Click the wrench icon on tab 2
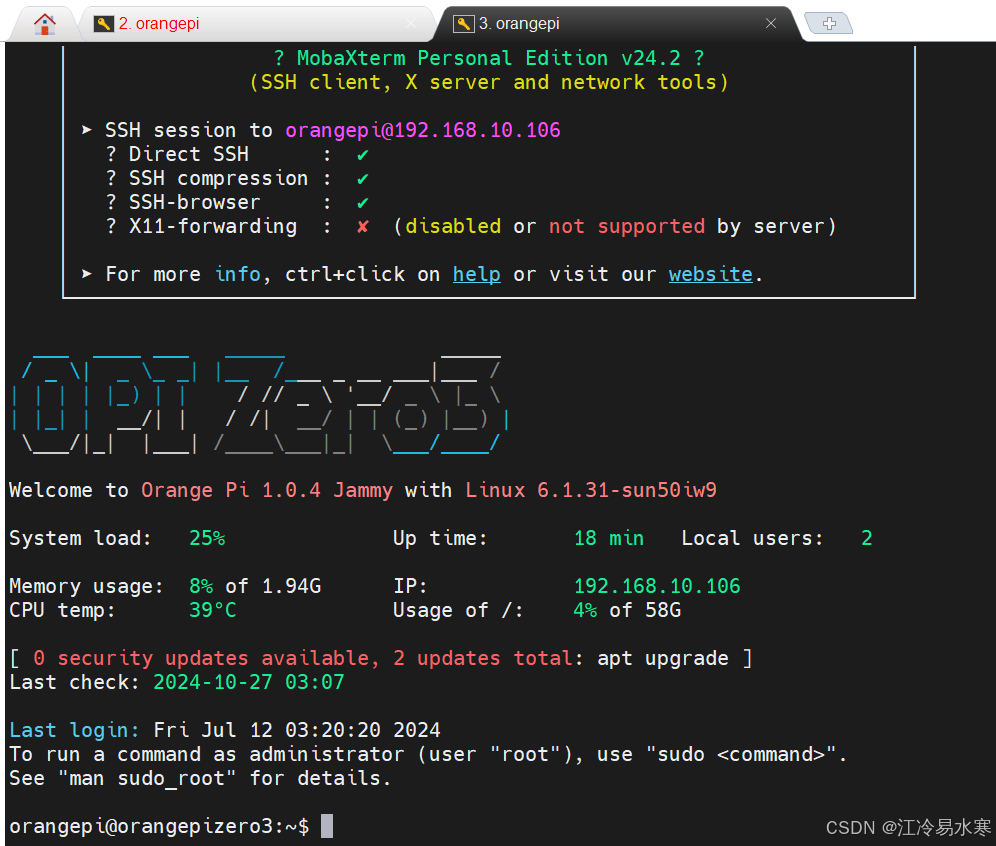 [104, 24]
